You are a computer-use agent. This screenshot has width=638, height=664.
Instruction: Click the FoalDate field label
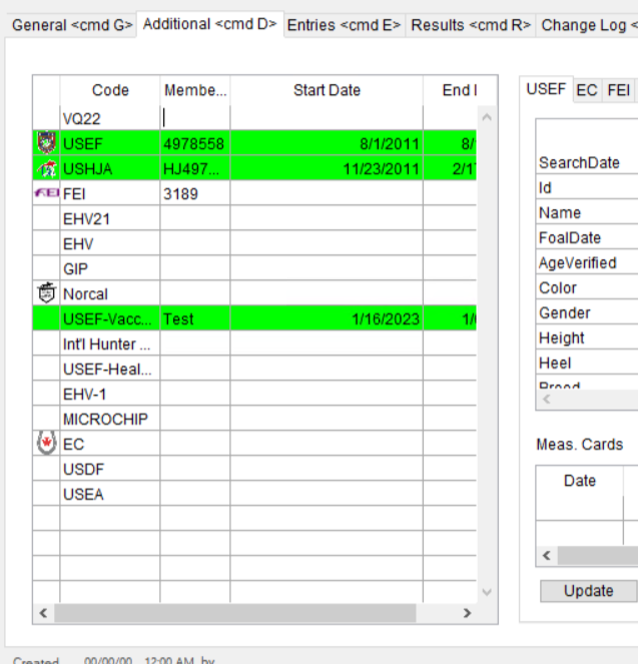click(570, 238)
